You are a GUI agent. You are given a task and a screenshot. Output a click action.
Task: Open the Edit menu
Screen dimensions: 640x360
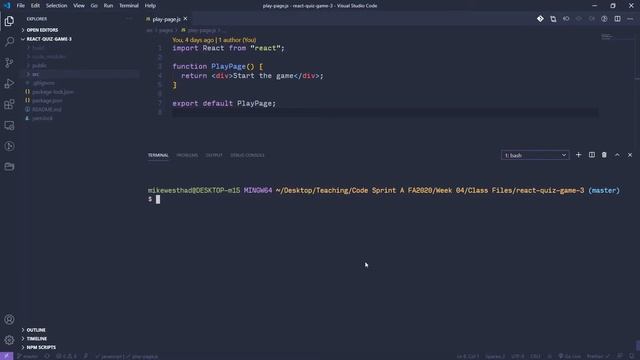(36, 6)
